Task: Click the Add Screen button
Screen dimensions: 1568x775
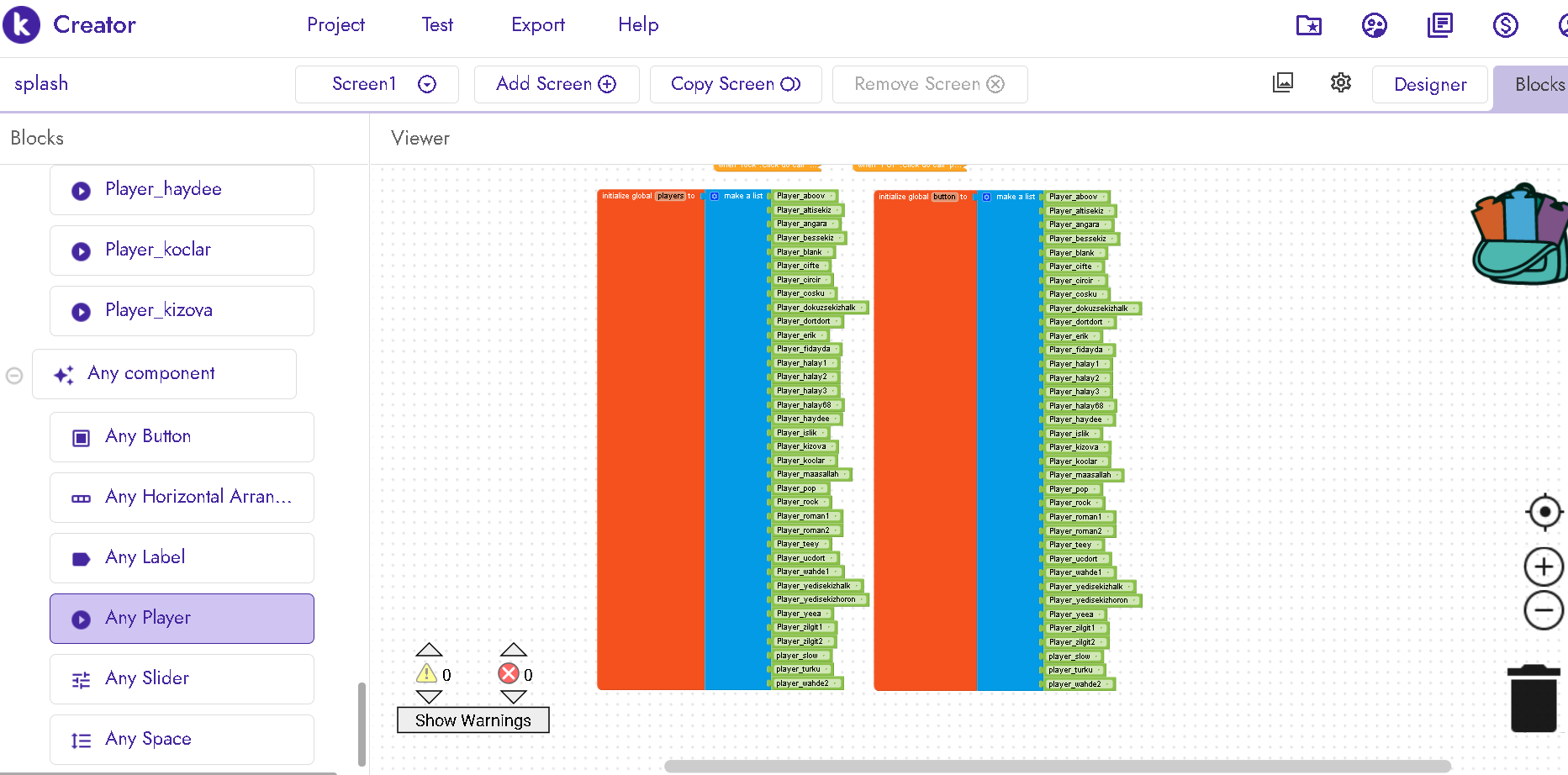Action: (556, 84)
